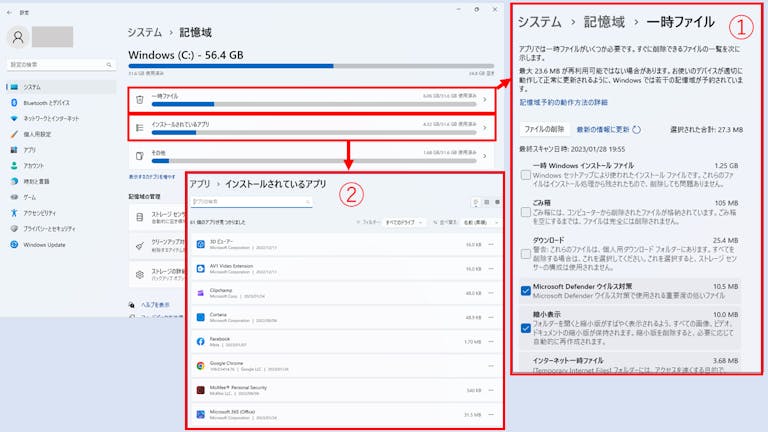Uncheck Microsoft Defender ウイルス対策 checkbox
Screen dimensions: 768x432
point(526,291)
